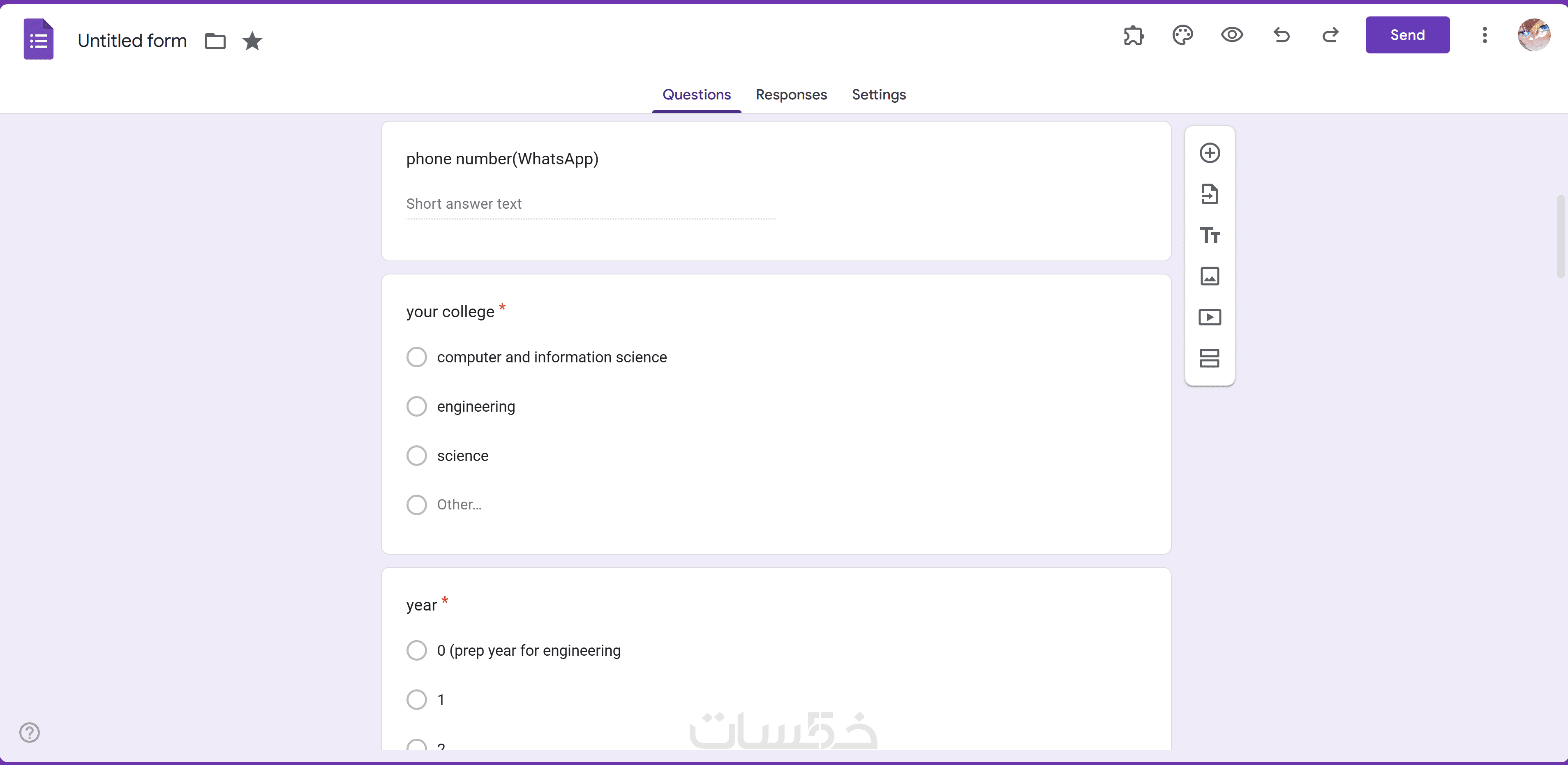
Task: Click the redo arrow icon
Action: coord(1330,35)
